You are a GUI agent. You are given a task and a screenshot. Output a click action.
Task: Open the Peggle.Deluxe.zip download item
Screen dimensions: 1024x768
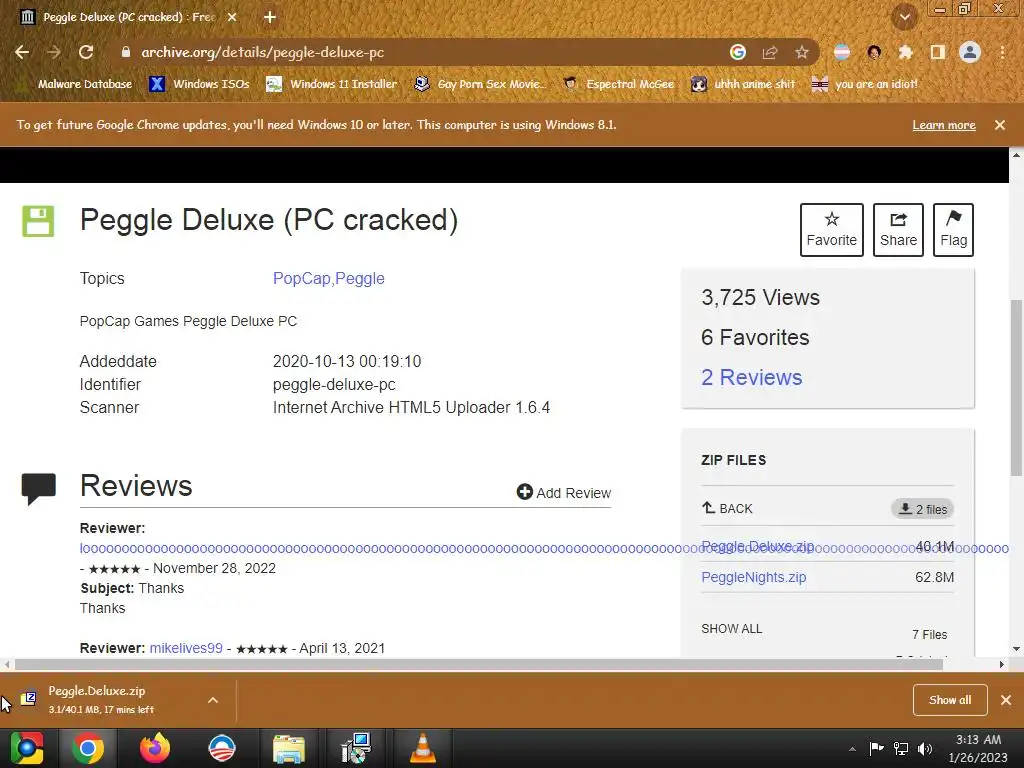coord(101,699)
